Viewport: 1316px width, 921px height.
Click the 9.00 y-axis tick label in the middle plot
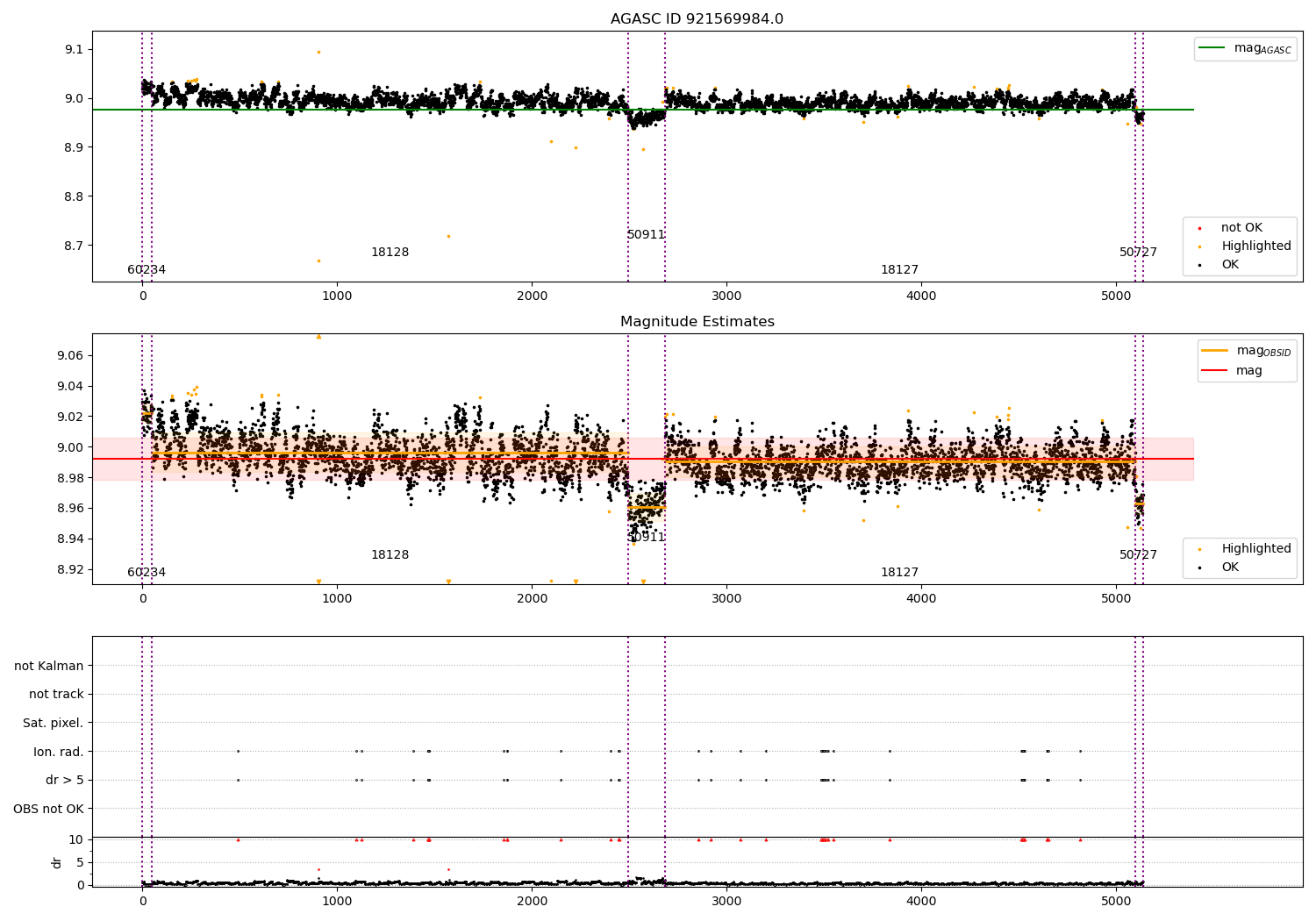[70, 447]
